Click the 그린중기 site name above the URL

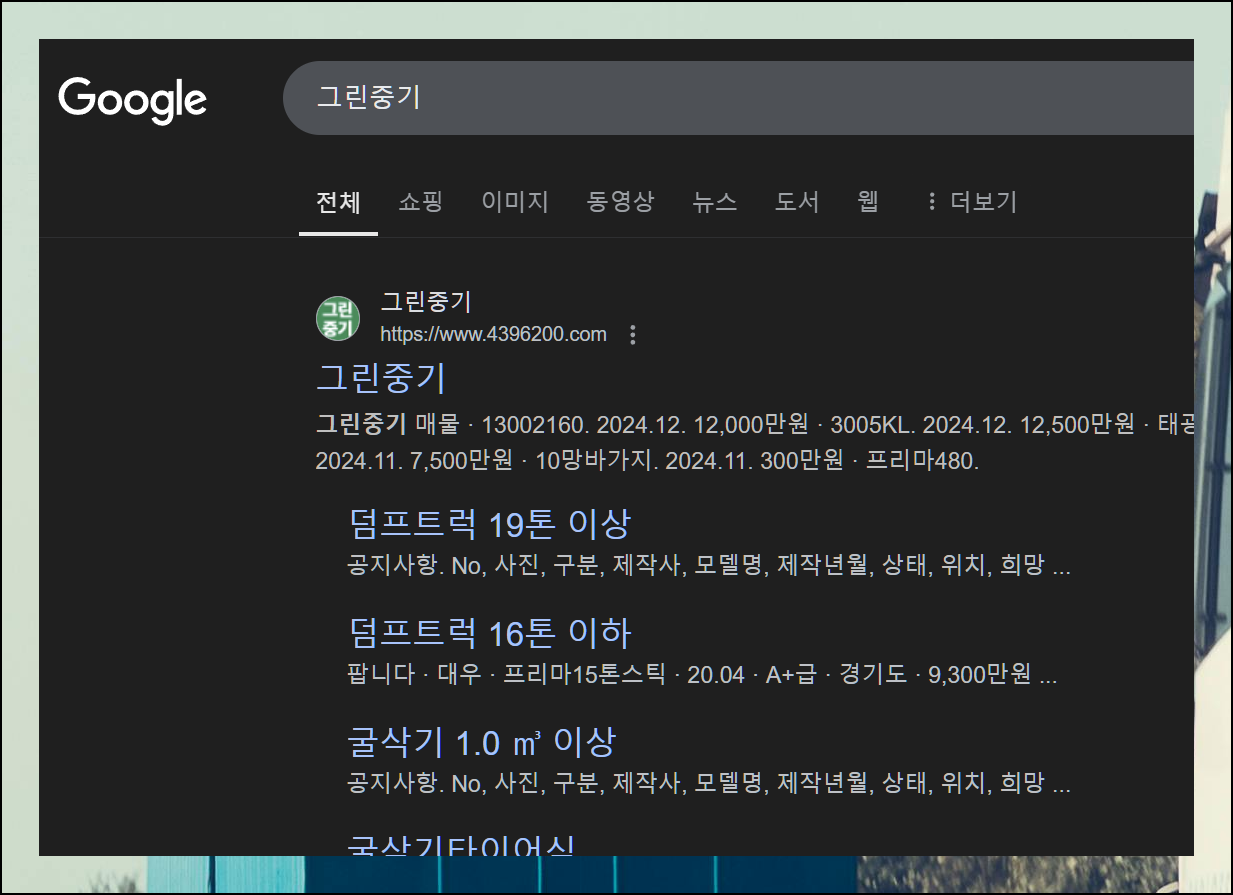tap(426, 302)
